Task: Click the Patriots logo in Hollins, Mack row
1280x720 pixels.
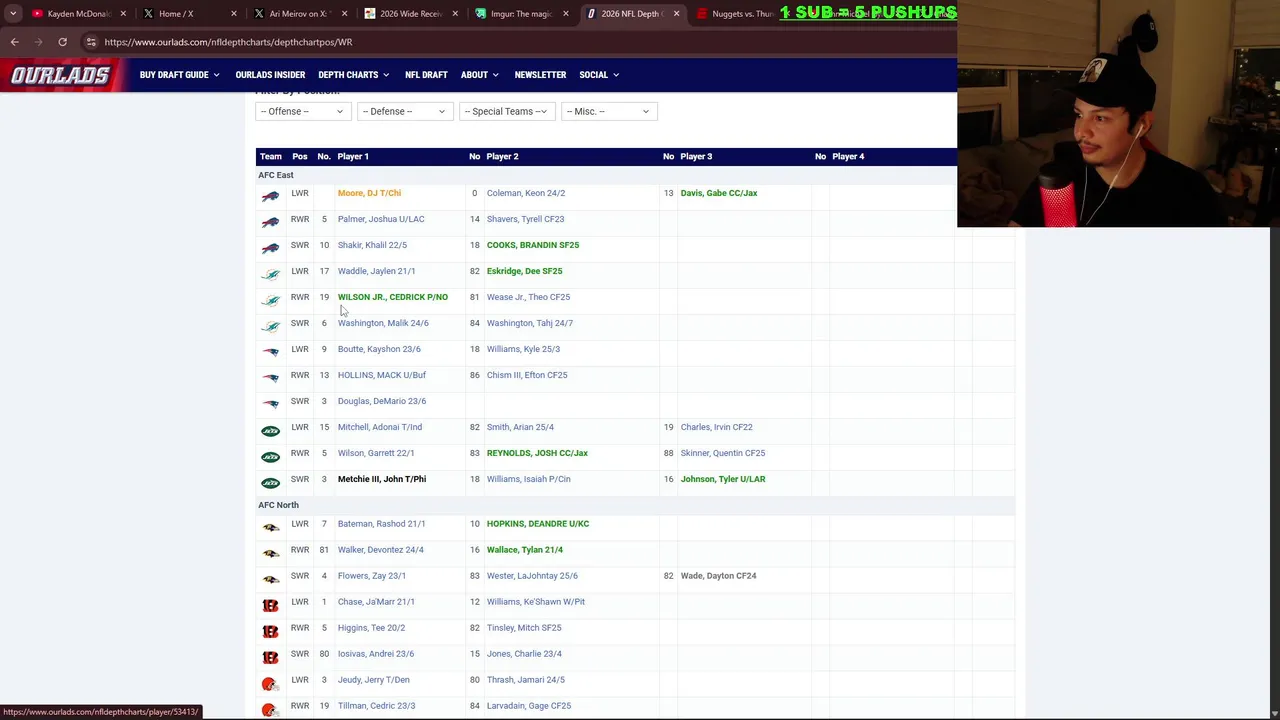Action: tap(270, 379)
